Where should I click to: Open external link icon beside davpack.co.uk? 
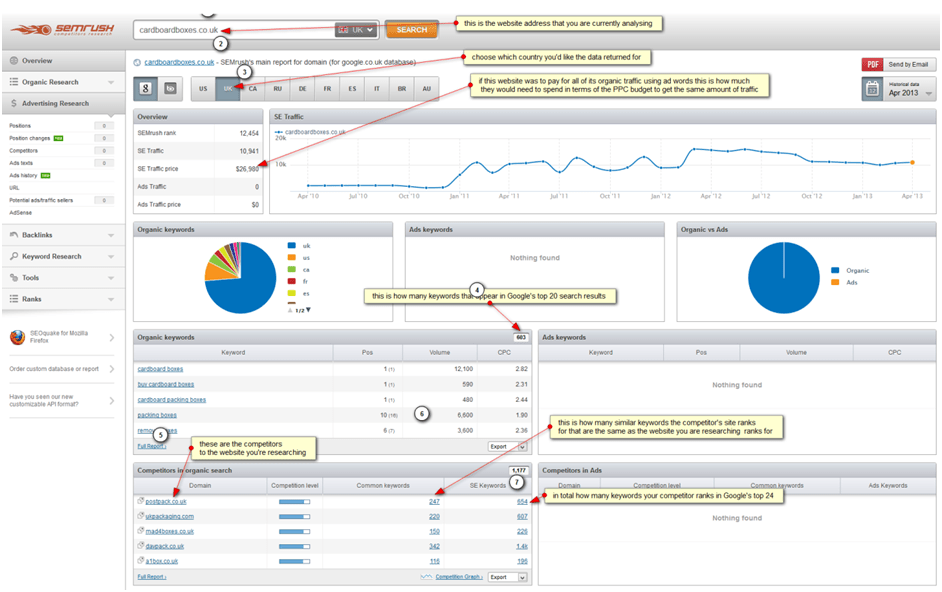point(141,546)
